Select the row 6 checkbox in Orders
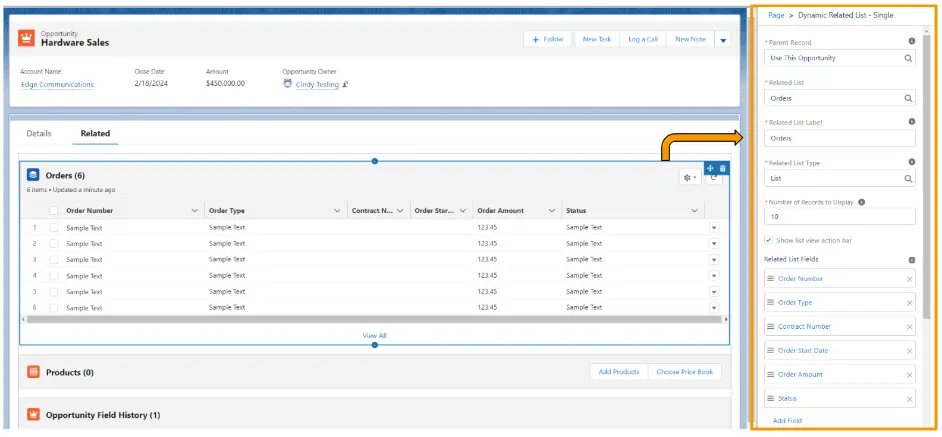 pos(53,307)
